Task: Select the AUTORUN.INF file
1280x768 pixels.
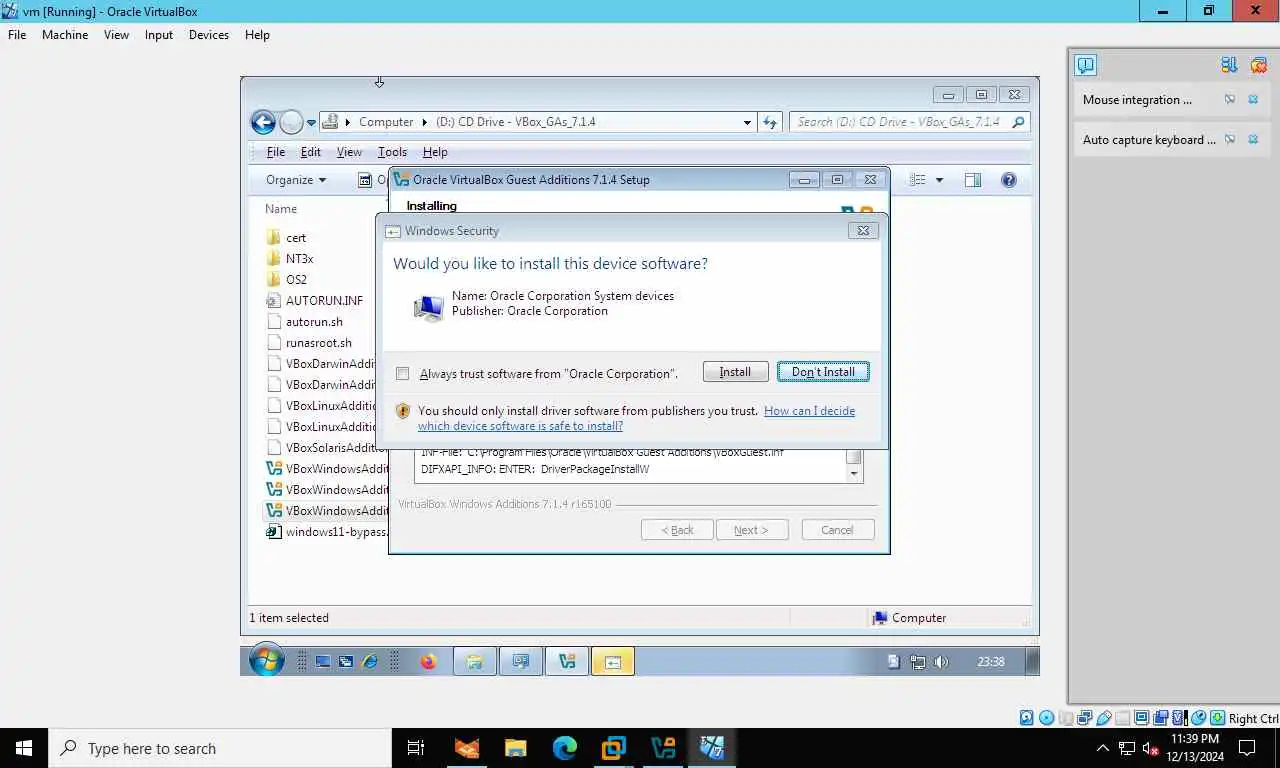Action: pos(315,301)
